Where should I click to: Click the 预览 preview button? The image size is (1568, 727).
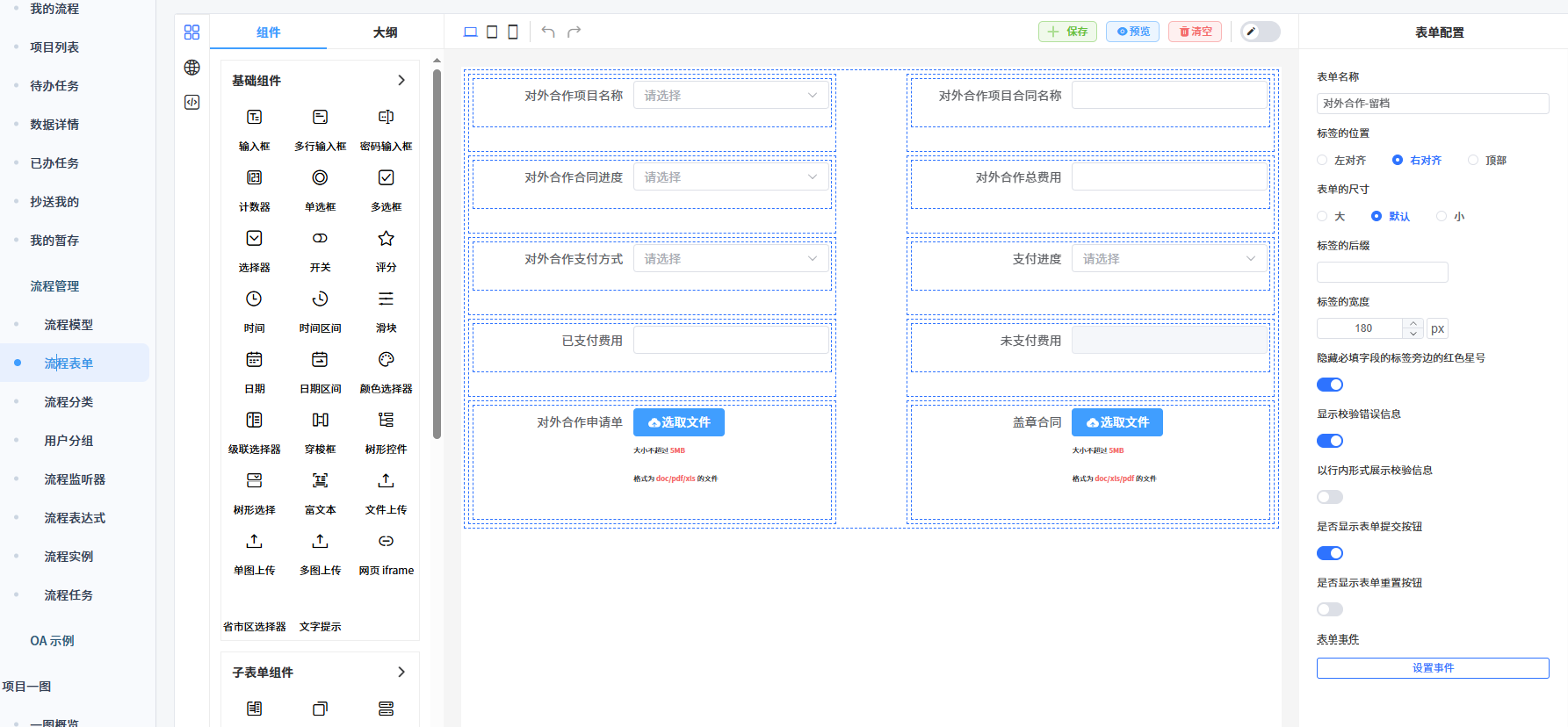click(1132, 32)
